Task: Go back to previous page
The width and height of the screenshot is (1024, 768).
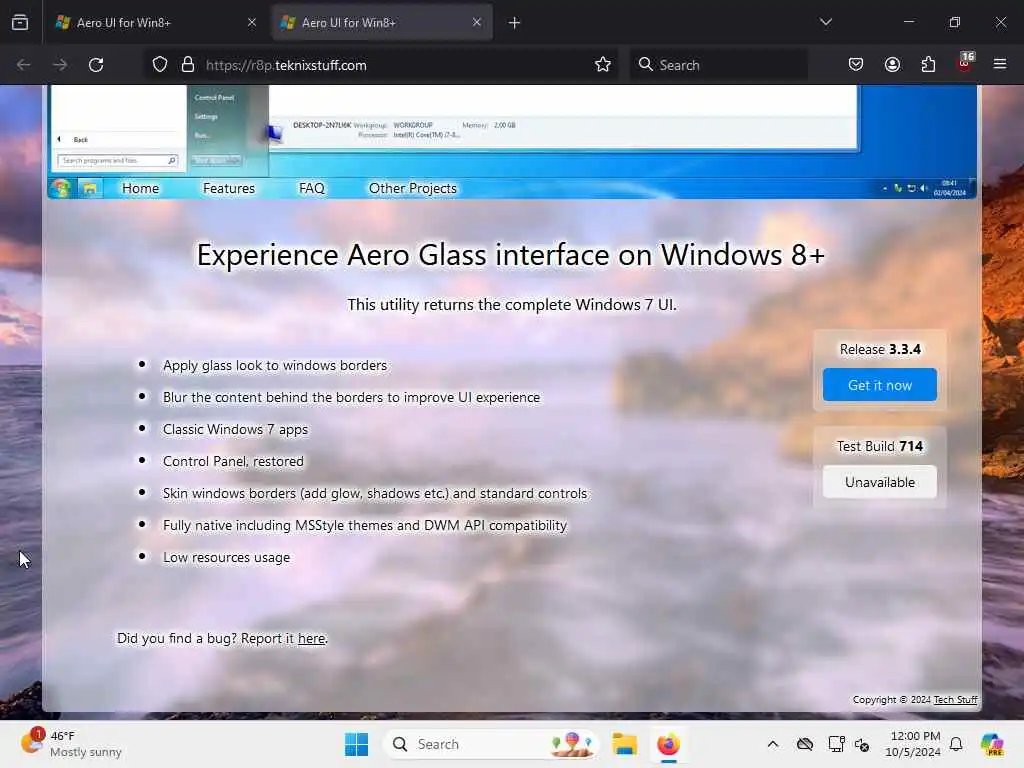Action: (x=24, y=65)
